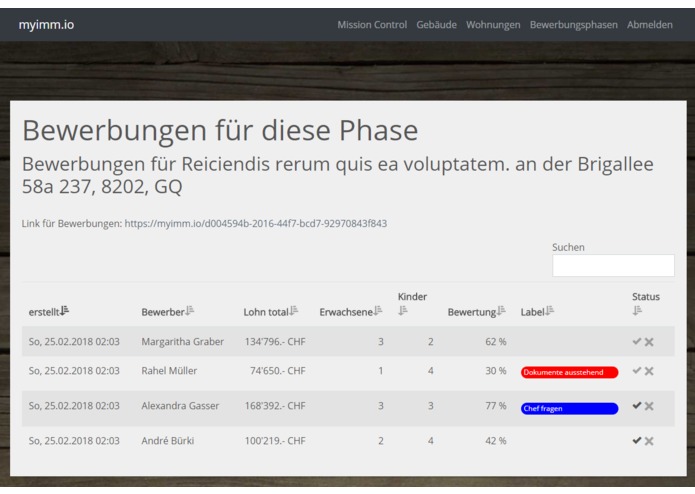Screen dimensions: 695x494
Task: Click the red Dokumente ausstehend label
Action: (x=570, y=372)
